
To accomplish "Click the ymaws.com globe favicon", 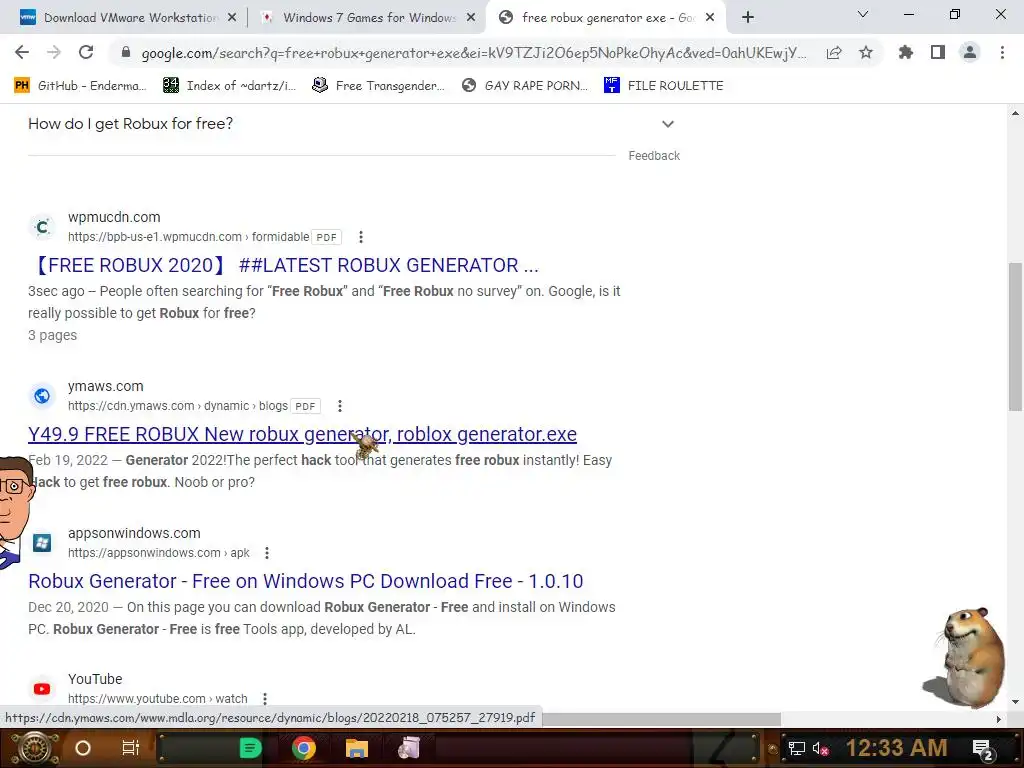I will coord(42,396).
